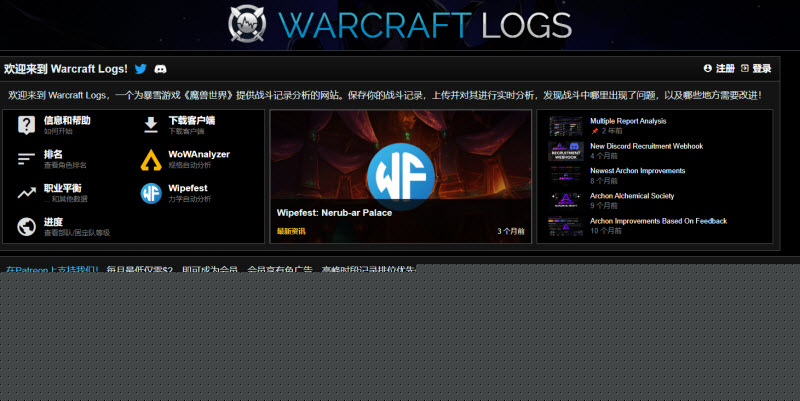Open the 信息和帮助 menu item
Screen dimensions: 800x401
(67, 120)
